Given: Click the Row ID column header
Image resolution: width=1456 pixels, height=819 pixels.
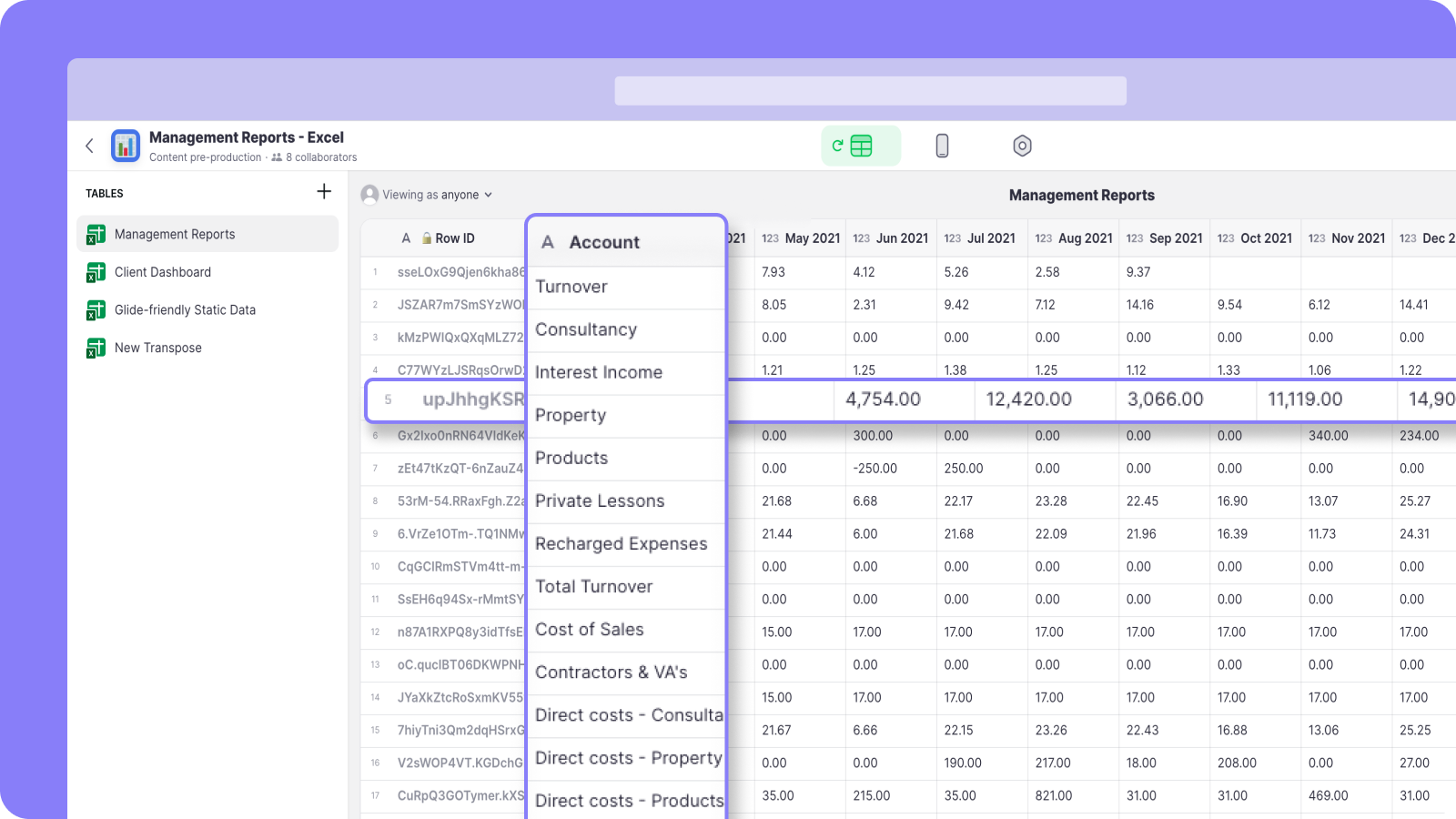Looking at the screenshot, I should coord(453,238).
